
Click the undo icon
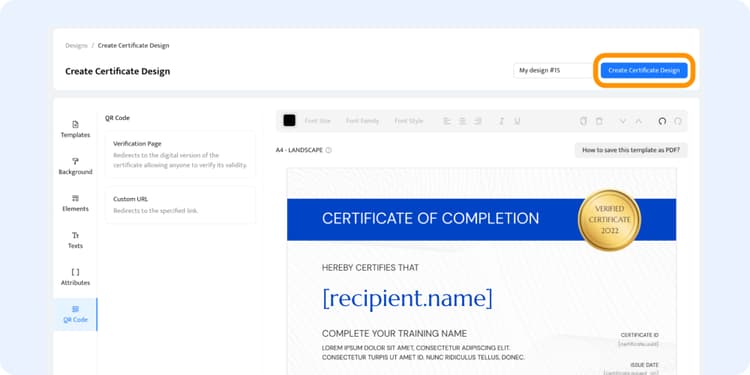662,121
